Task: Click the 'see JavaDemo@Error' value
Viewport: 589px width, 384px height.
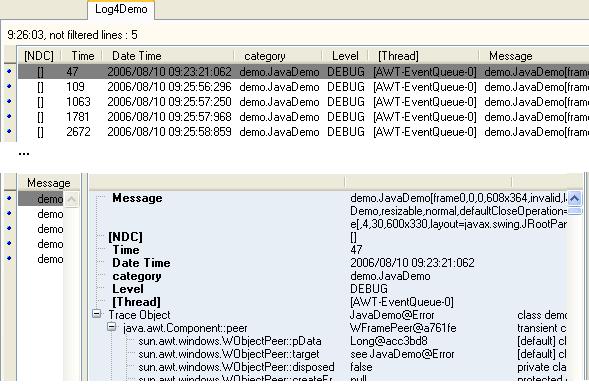Action: pyautogui.click(x=402, y=354)
